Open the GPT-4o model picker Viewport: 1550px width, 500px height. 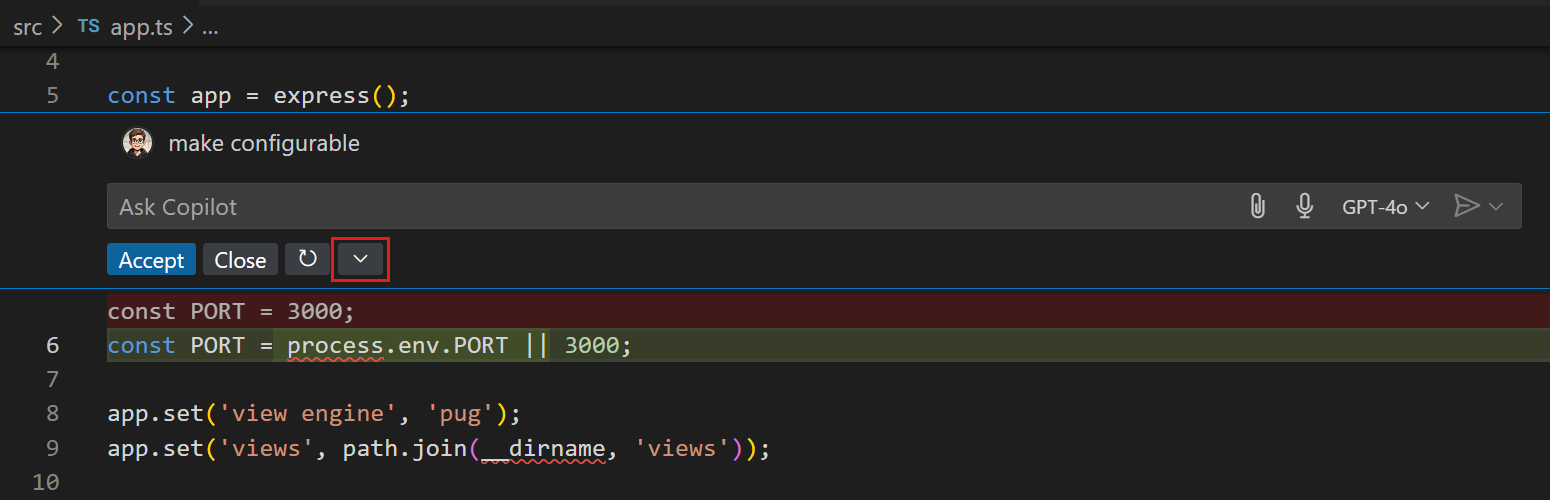pyautogui.click(x=1384, y=207)
